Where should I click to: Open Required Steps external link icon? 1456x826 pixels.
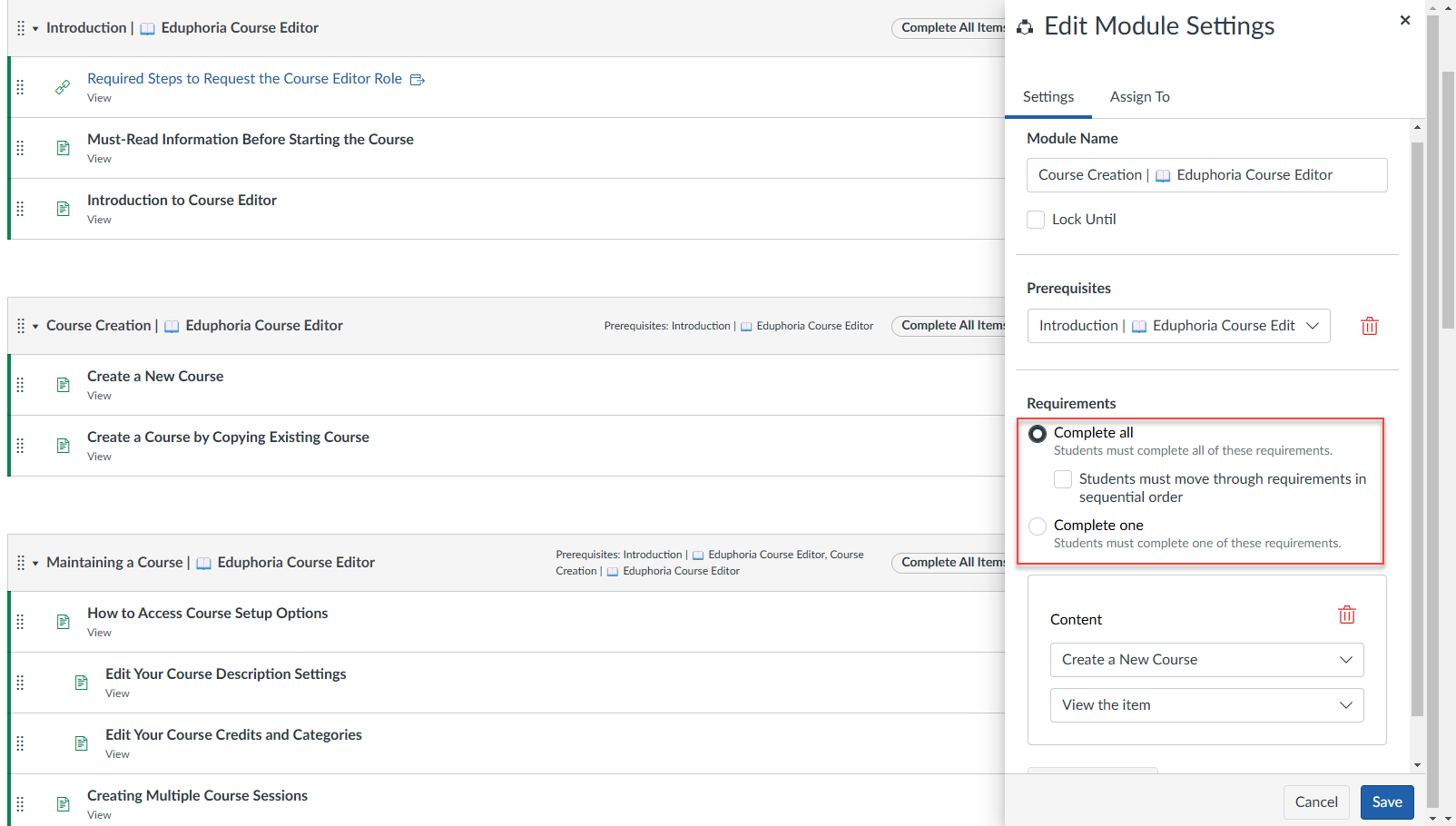point(418,79)
